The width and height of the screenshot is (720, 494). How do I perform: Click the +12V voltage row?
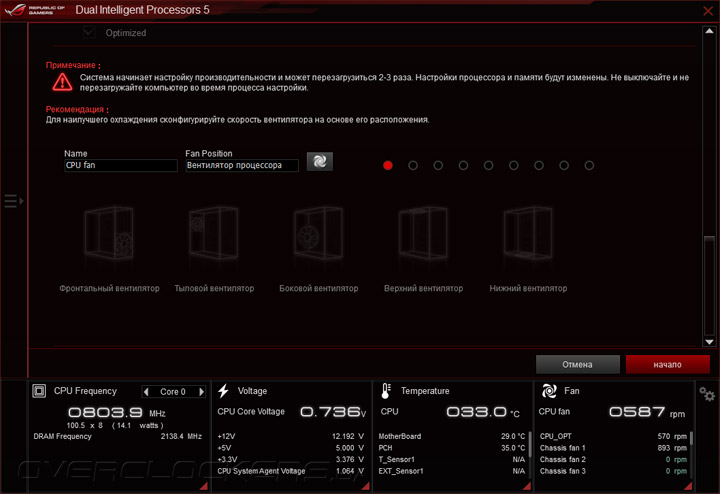pos(291,436)
